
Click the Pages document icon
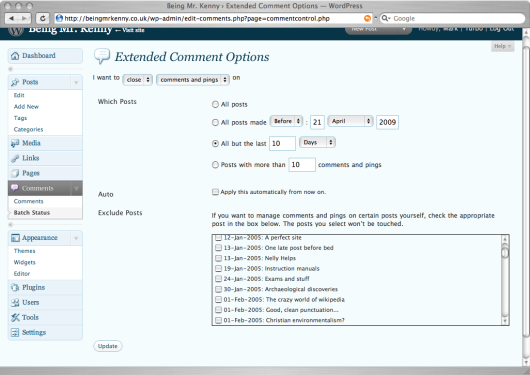(15, 173)
